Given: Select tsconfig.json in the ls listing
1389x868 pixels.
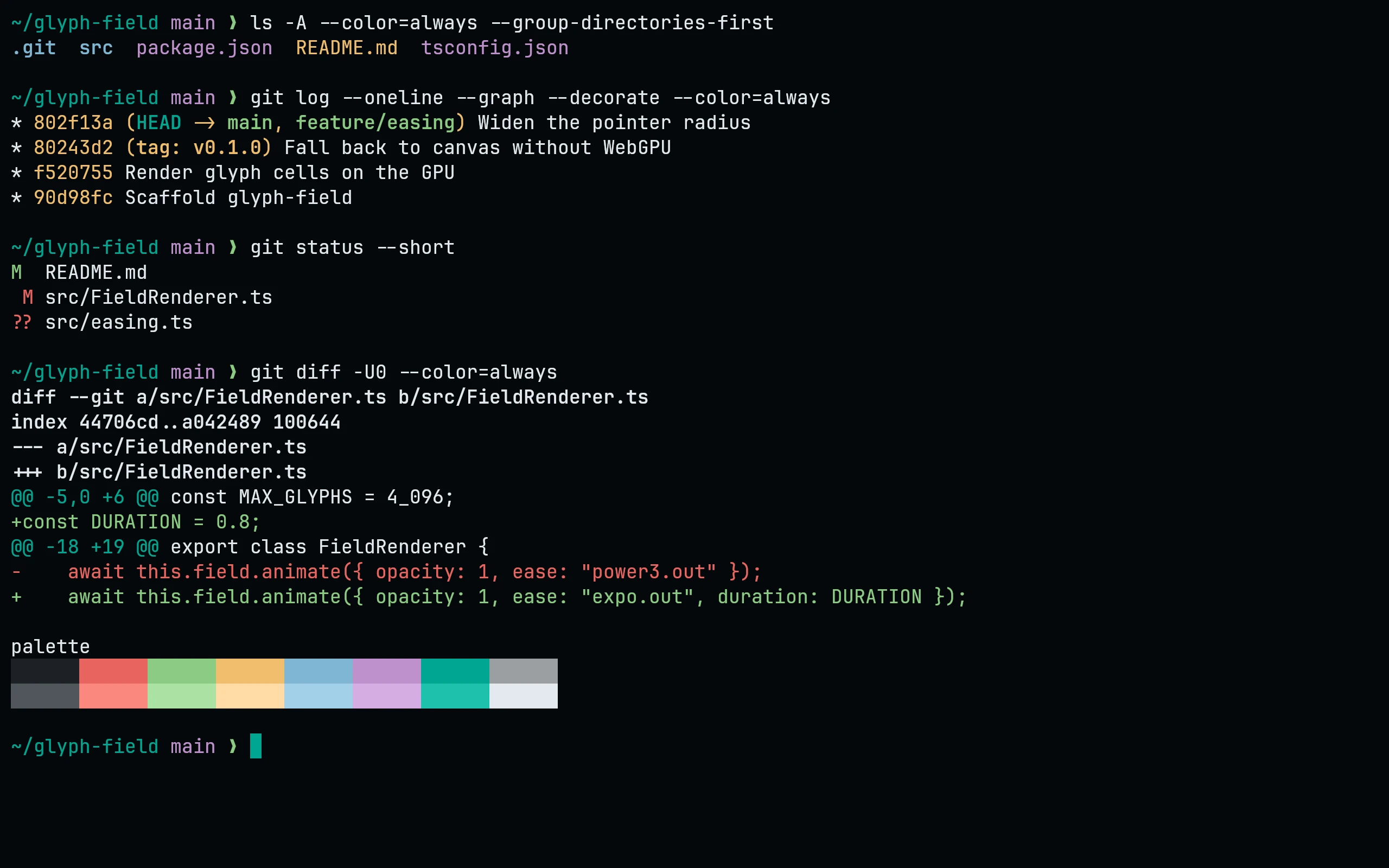Looking at the screenshot, I should [x=495, y=48].
